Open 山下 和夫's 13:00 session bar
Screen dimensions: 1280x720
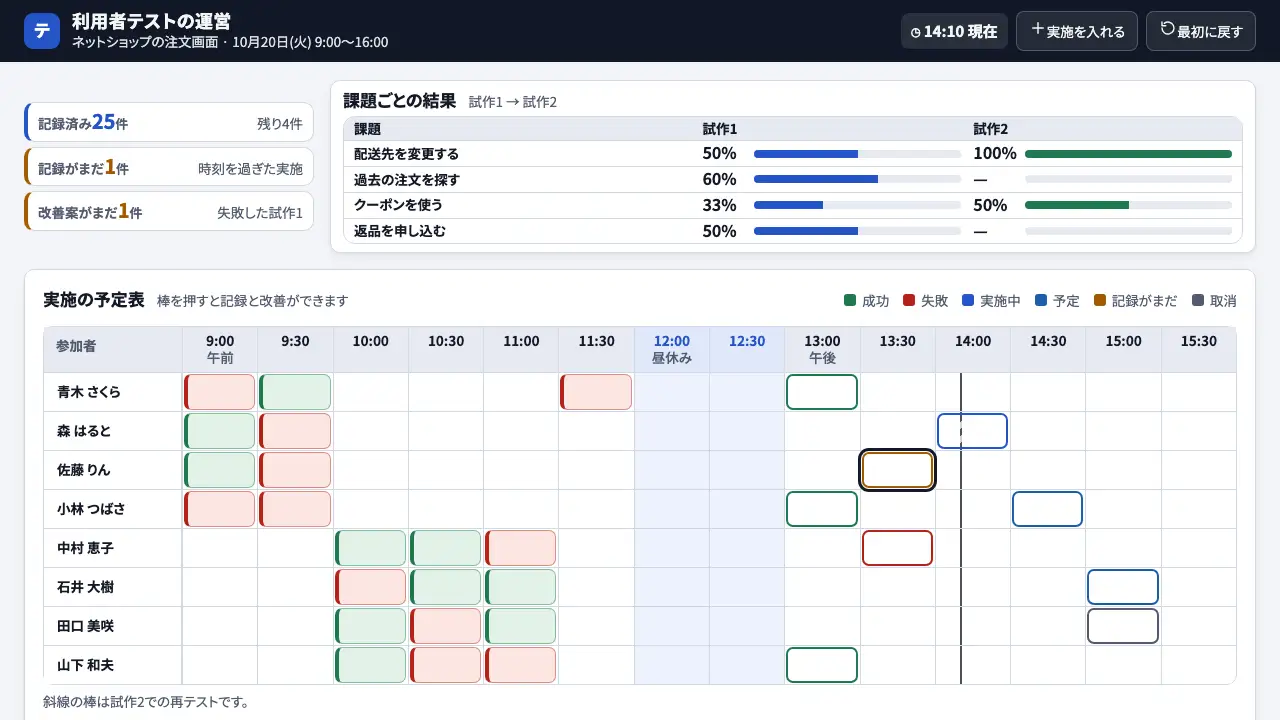click(x=822, y=665)
